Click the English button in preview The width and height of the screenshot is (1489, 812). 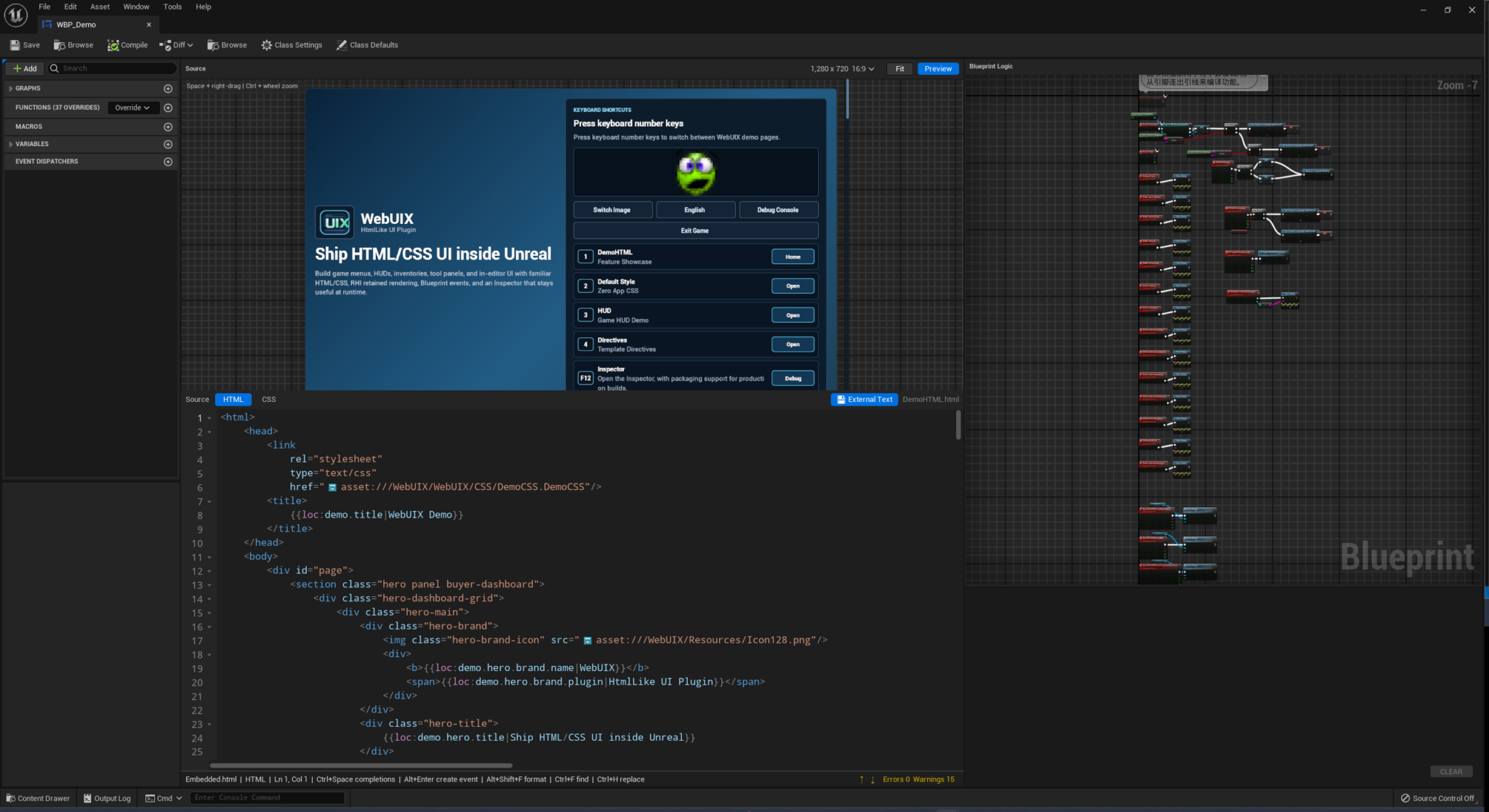695,210
